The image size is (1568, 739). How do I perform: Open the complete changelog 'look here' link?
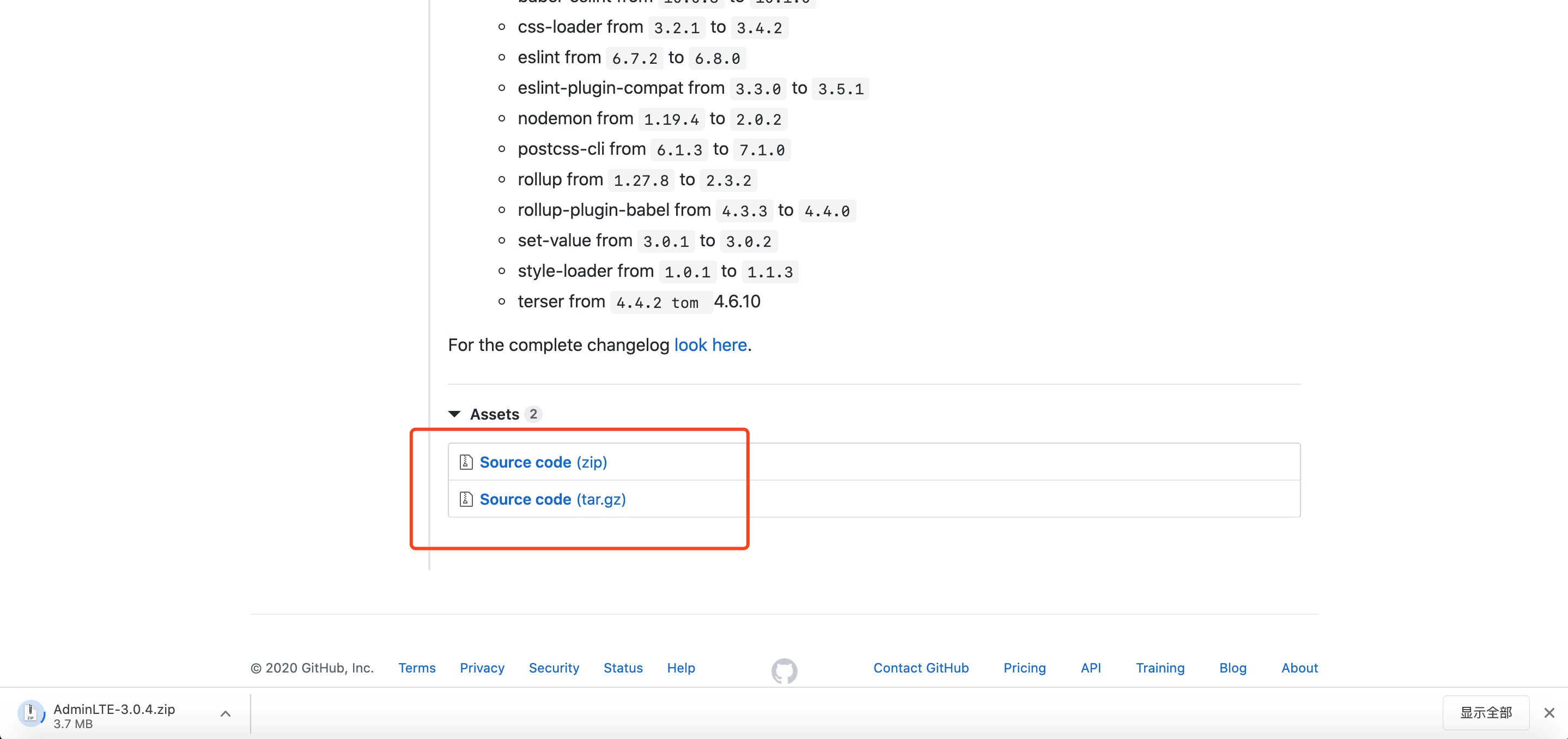click(710, 345)
